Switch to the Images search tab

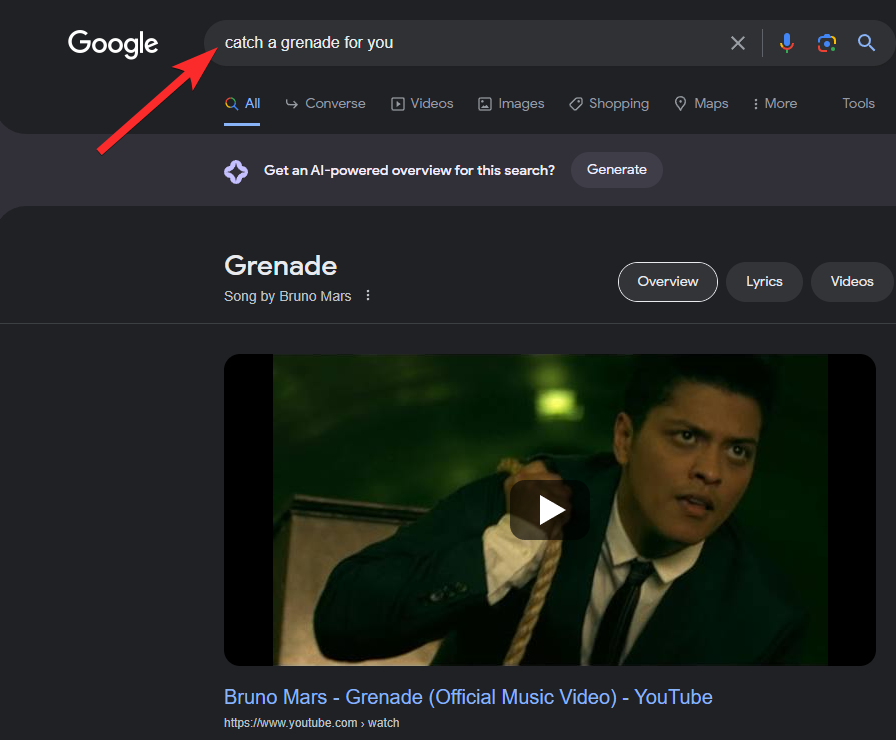point(511,103)
